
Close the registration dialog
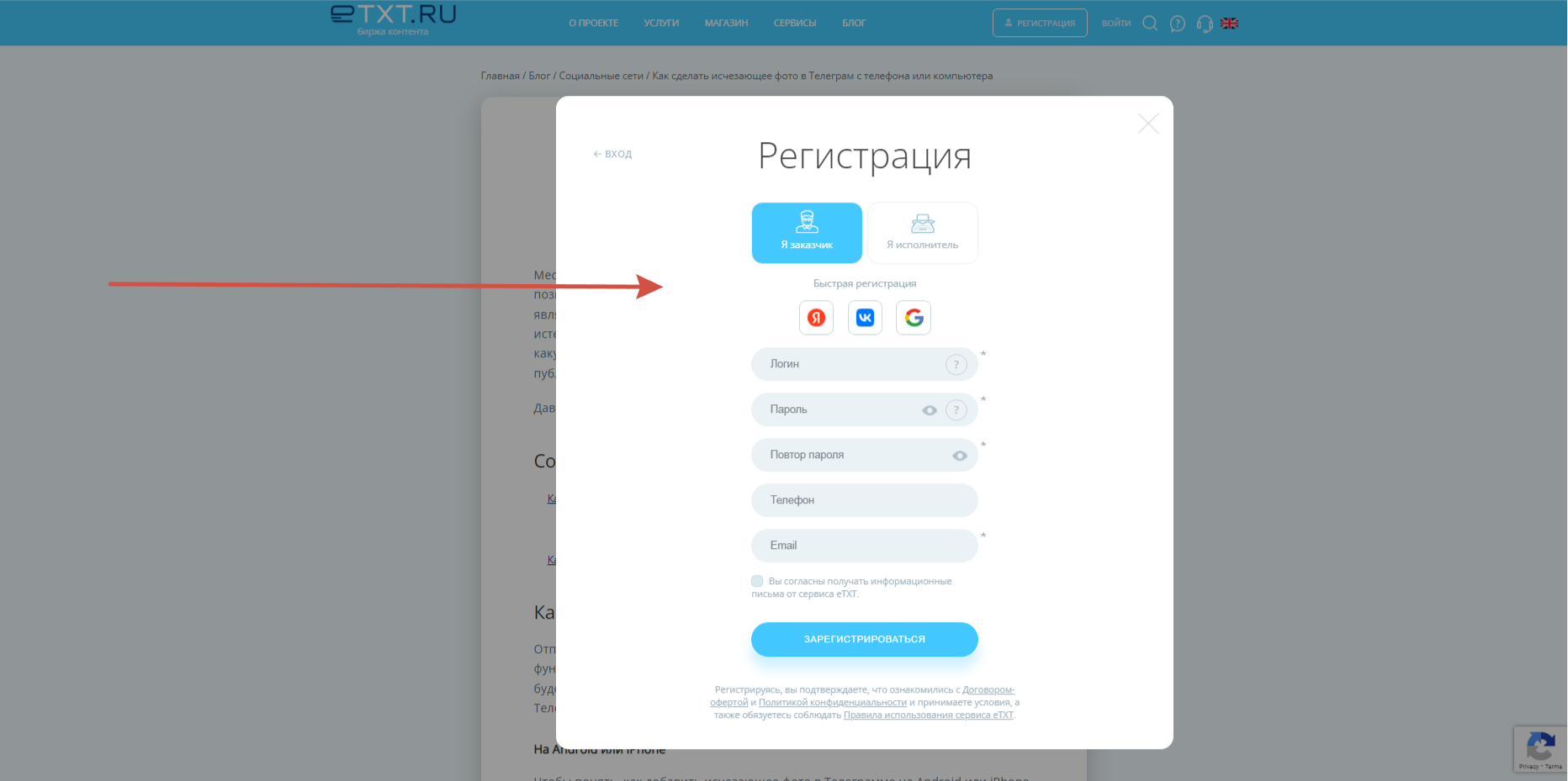(1148, 124)
